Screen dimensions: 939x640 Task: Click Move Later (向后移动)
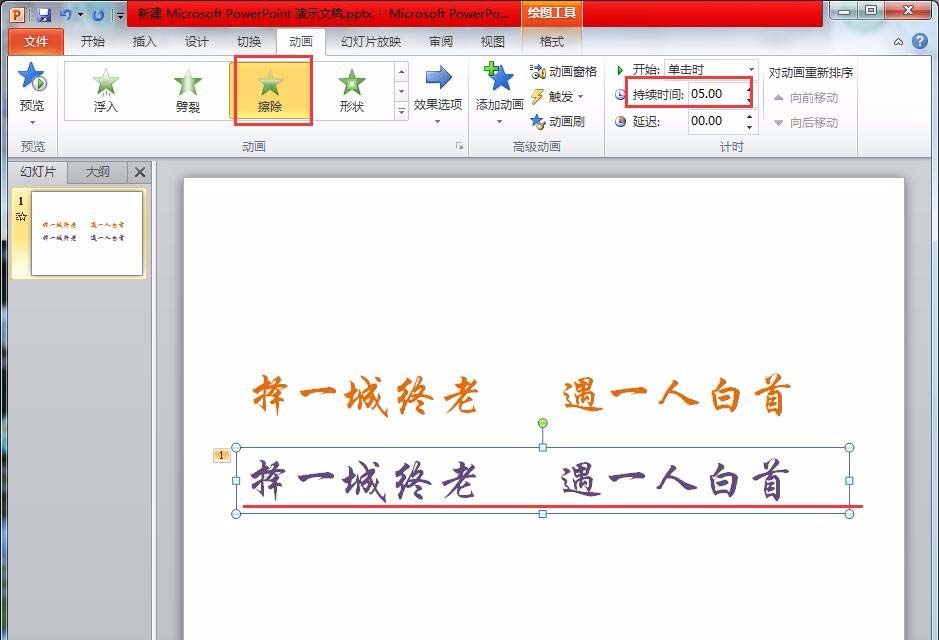click(x=805, y=123)
